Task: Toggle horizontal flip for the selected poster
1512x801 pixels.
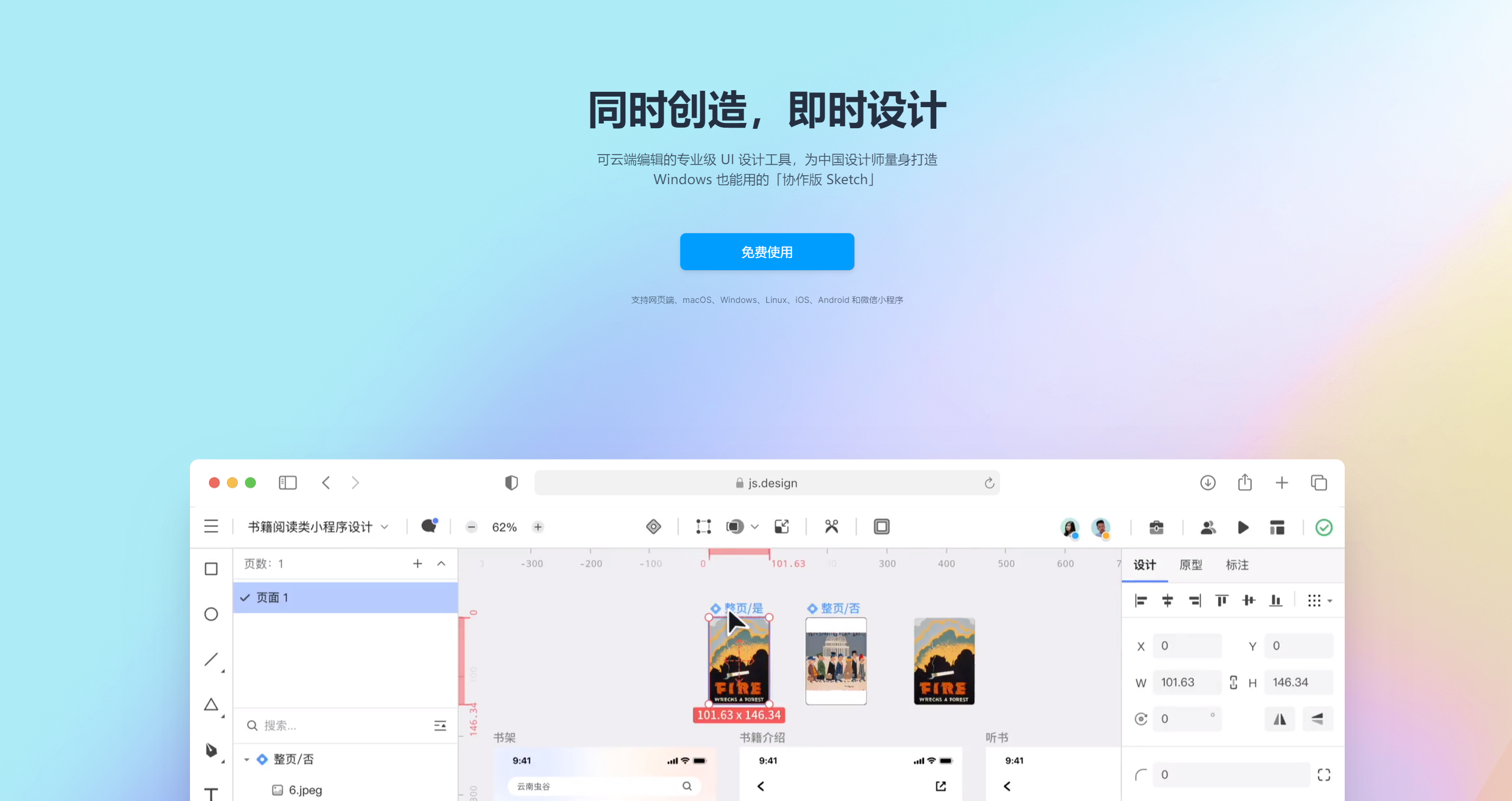Action: click(x=1280, y=719)
